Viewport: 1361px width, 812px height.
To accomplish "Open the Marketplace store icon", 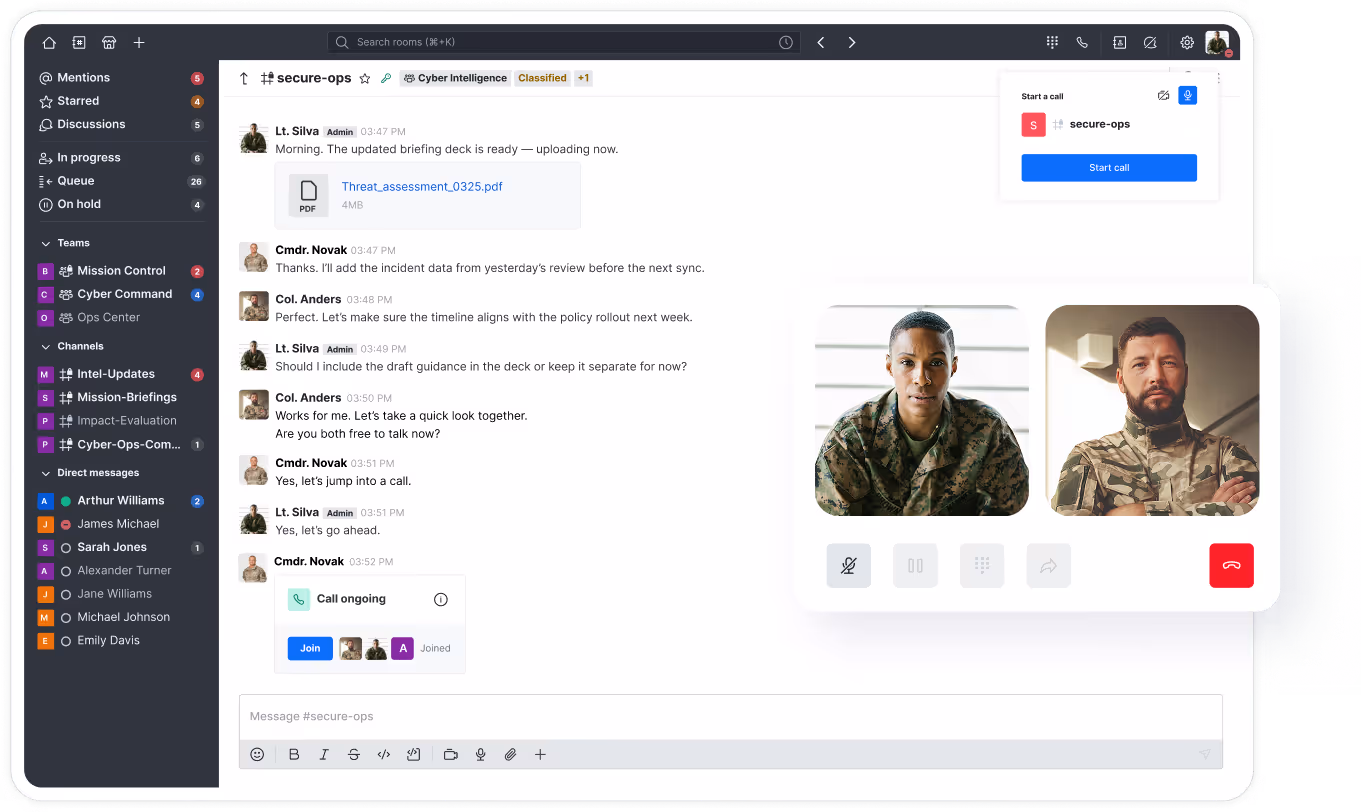I will pos(109,43).
